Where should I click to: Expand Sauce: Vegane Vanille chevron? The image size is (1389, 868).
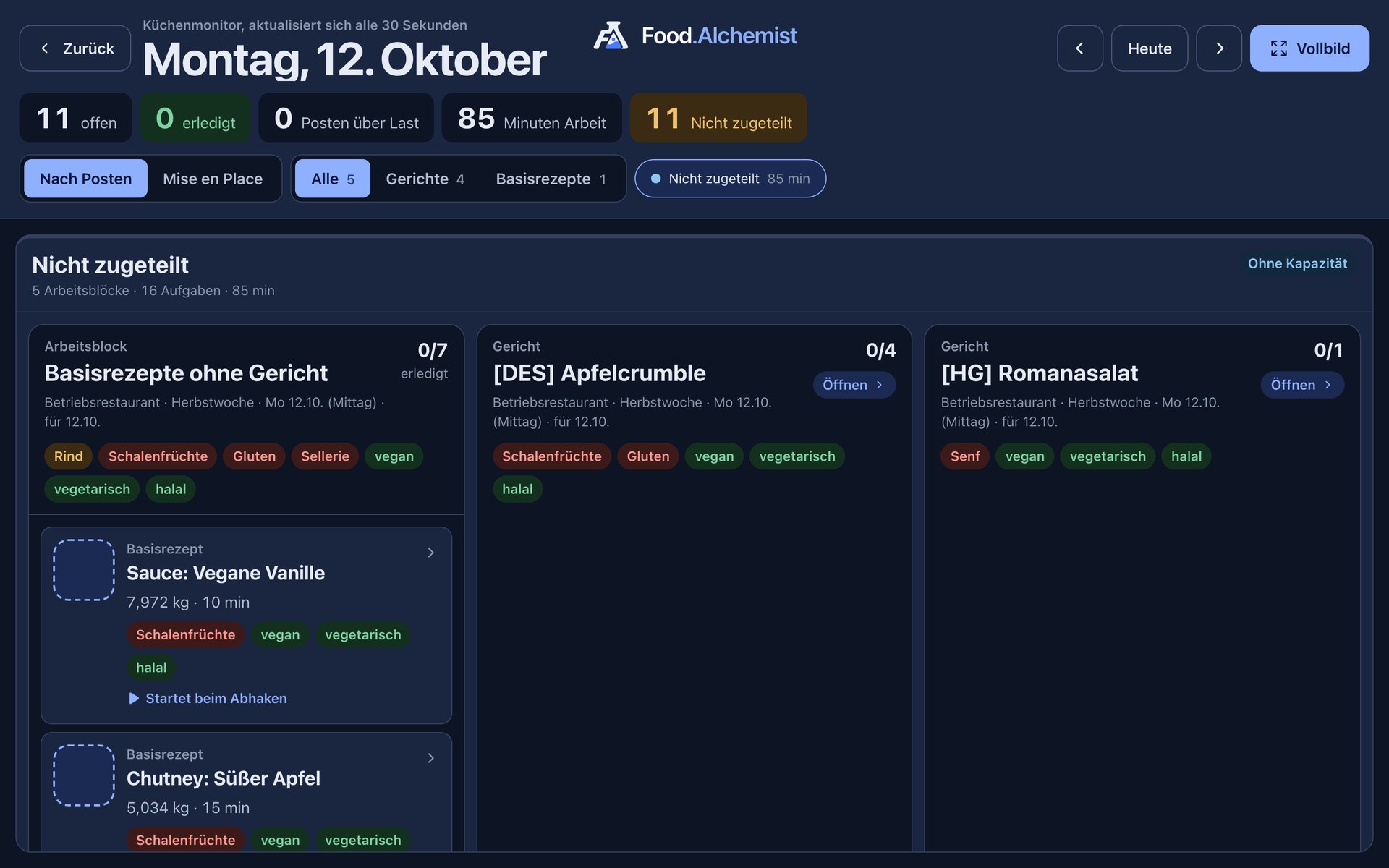click(430, 553)
